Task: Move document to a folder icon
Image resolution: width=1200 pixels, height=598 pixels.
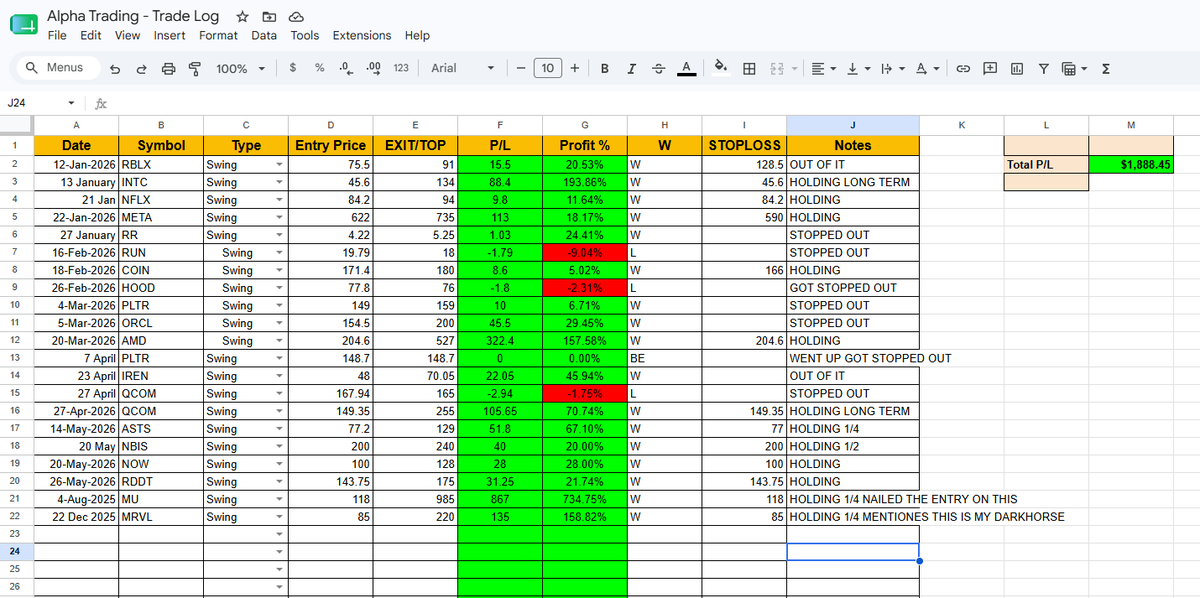Action: [x=268, y=17]
